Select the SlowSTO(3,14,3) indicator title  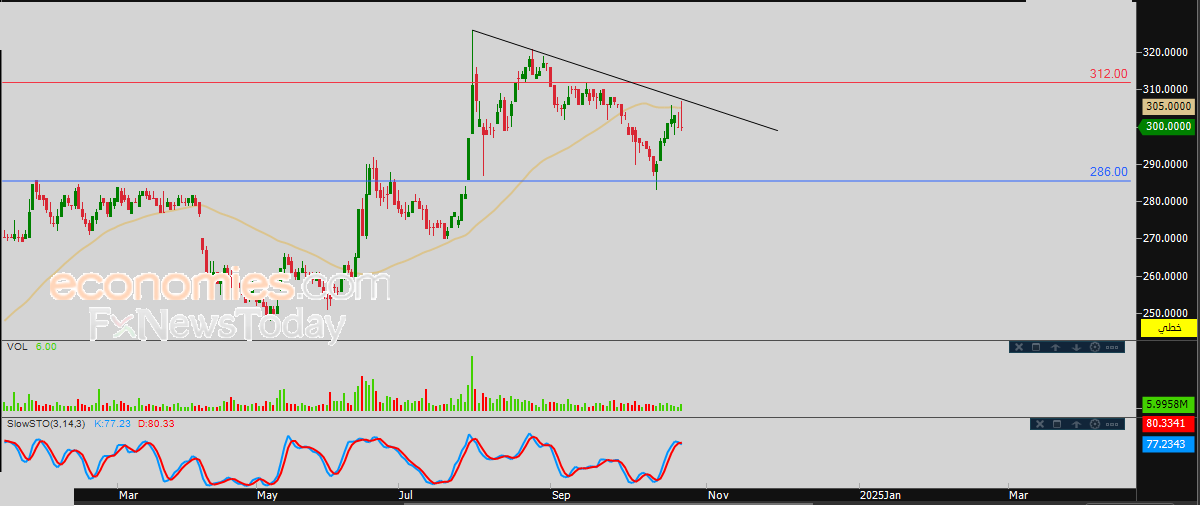(x=46, y=425)
